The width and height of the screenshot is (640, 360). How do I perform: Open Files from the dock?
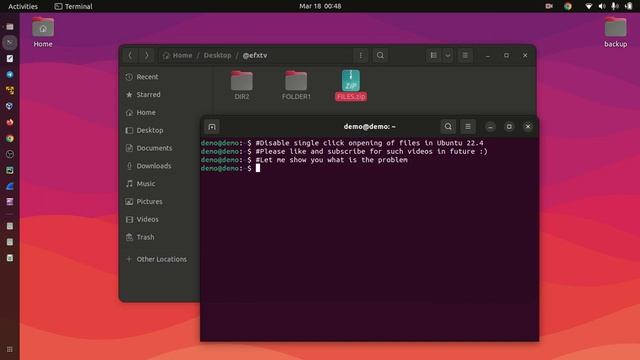tap(10, 27)
